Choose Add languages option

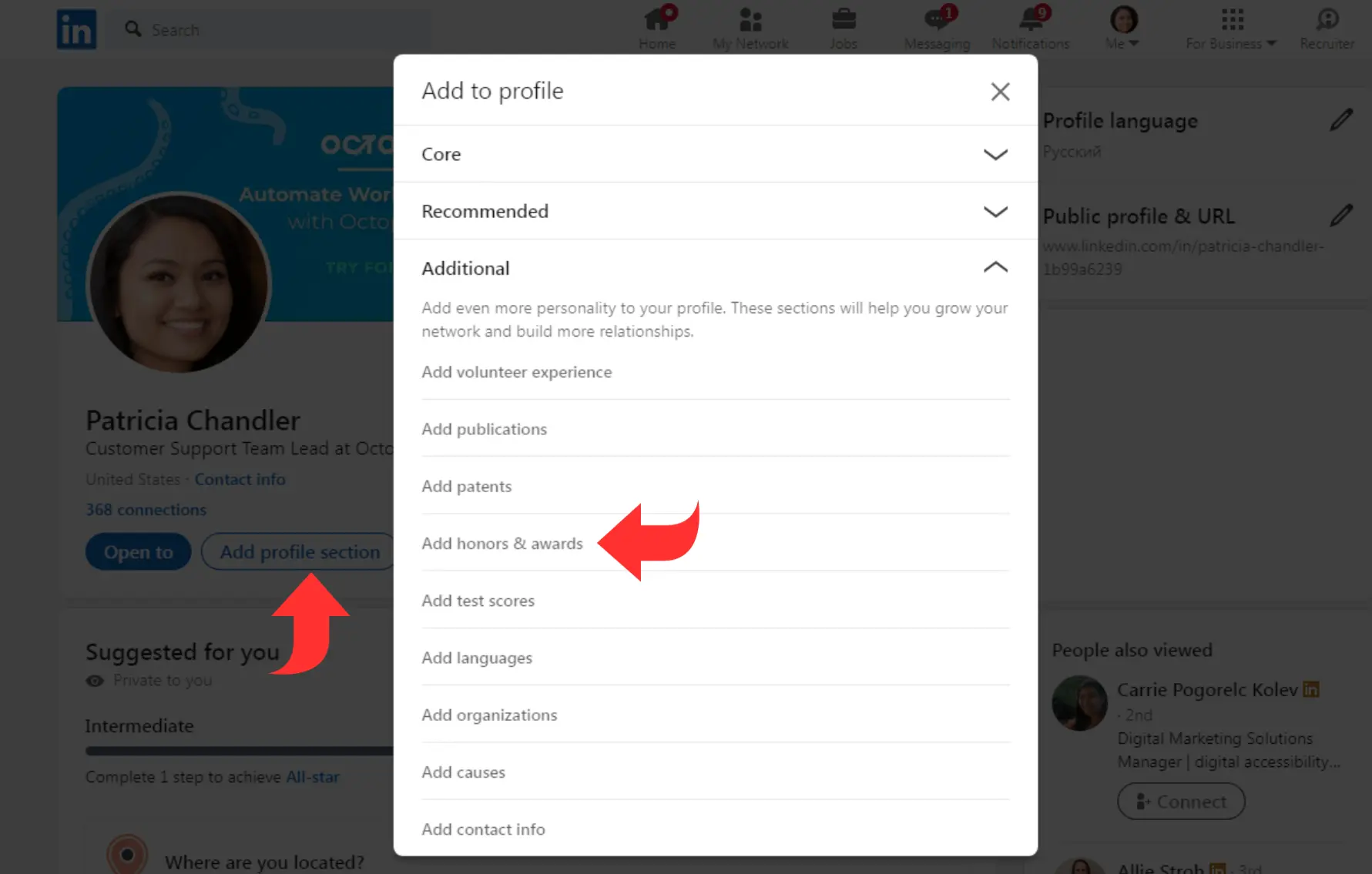(477, 658)
